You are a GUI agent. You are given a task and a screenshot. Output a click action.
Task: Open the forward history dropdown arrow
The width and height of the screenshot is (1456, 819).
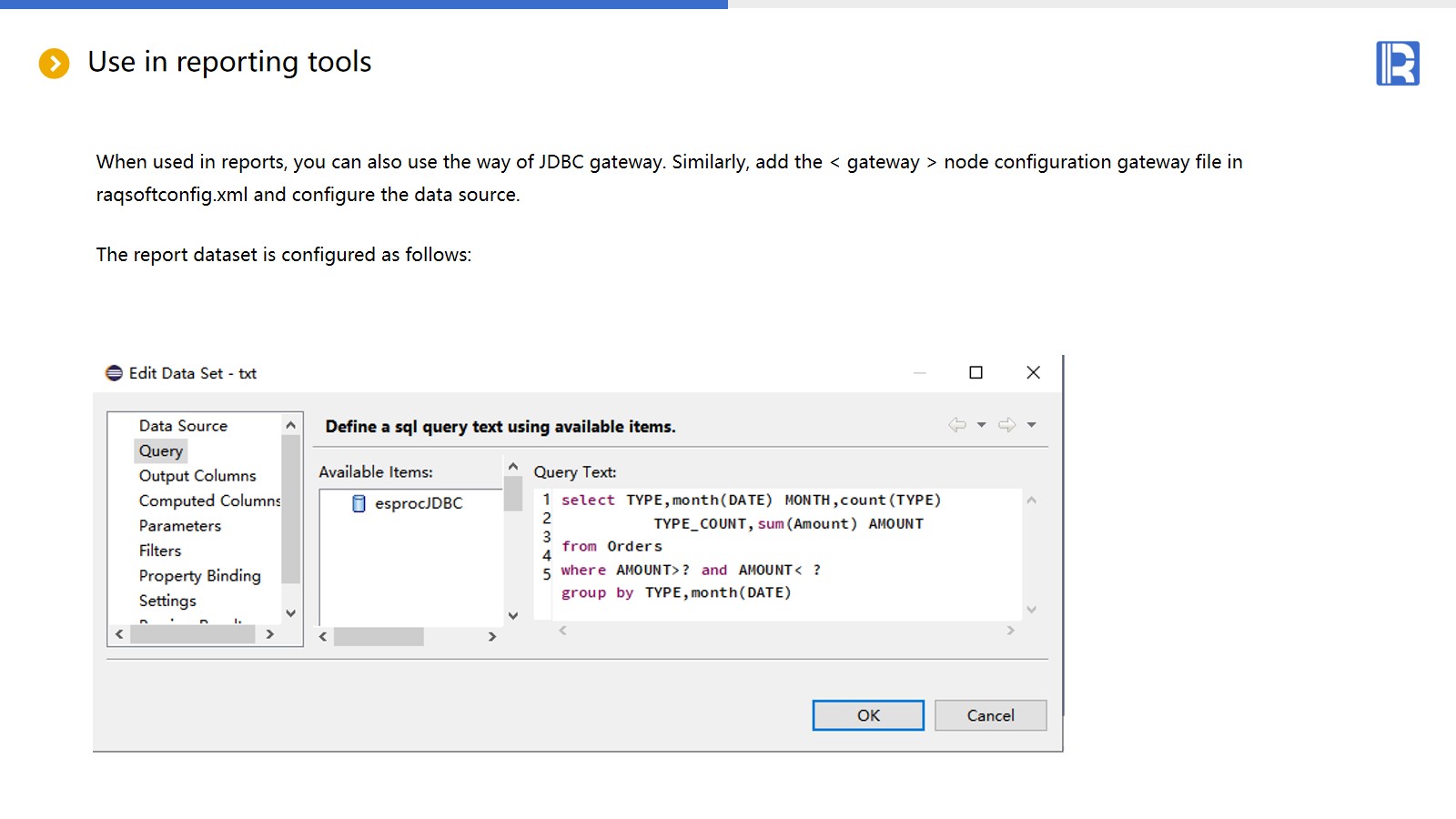coord(1031,425)
